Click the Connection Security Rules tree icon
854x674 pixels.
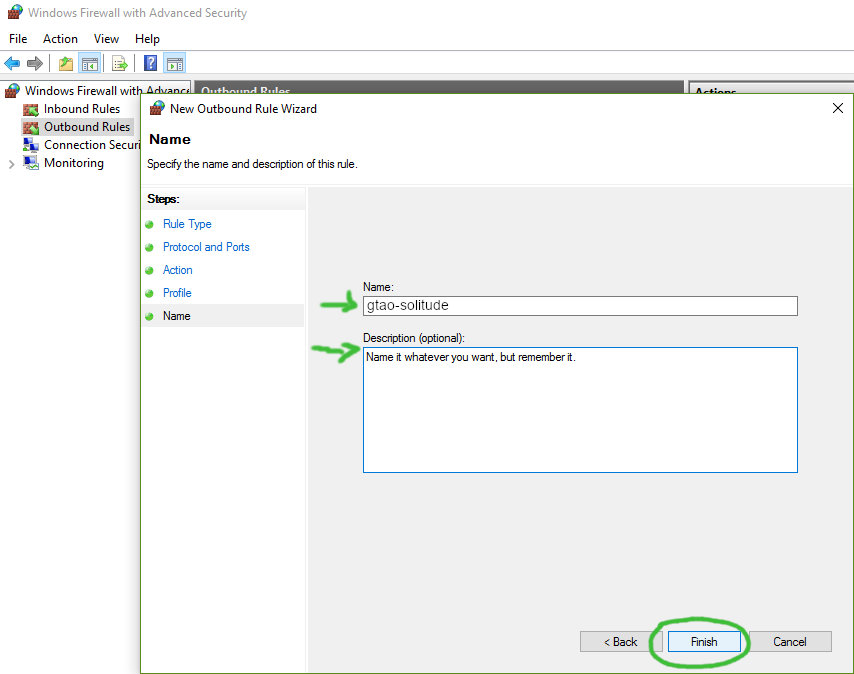pos(30,145)
